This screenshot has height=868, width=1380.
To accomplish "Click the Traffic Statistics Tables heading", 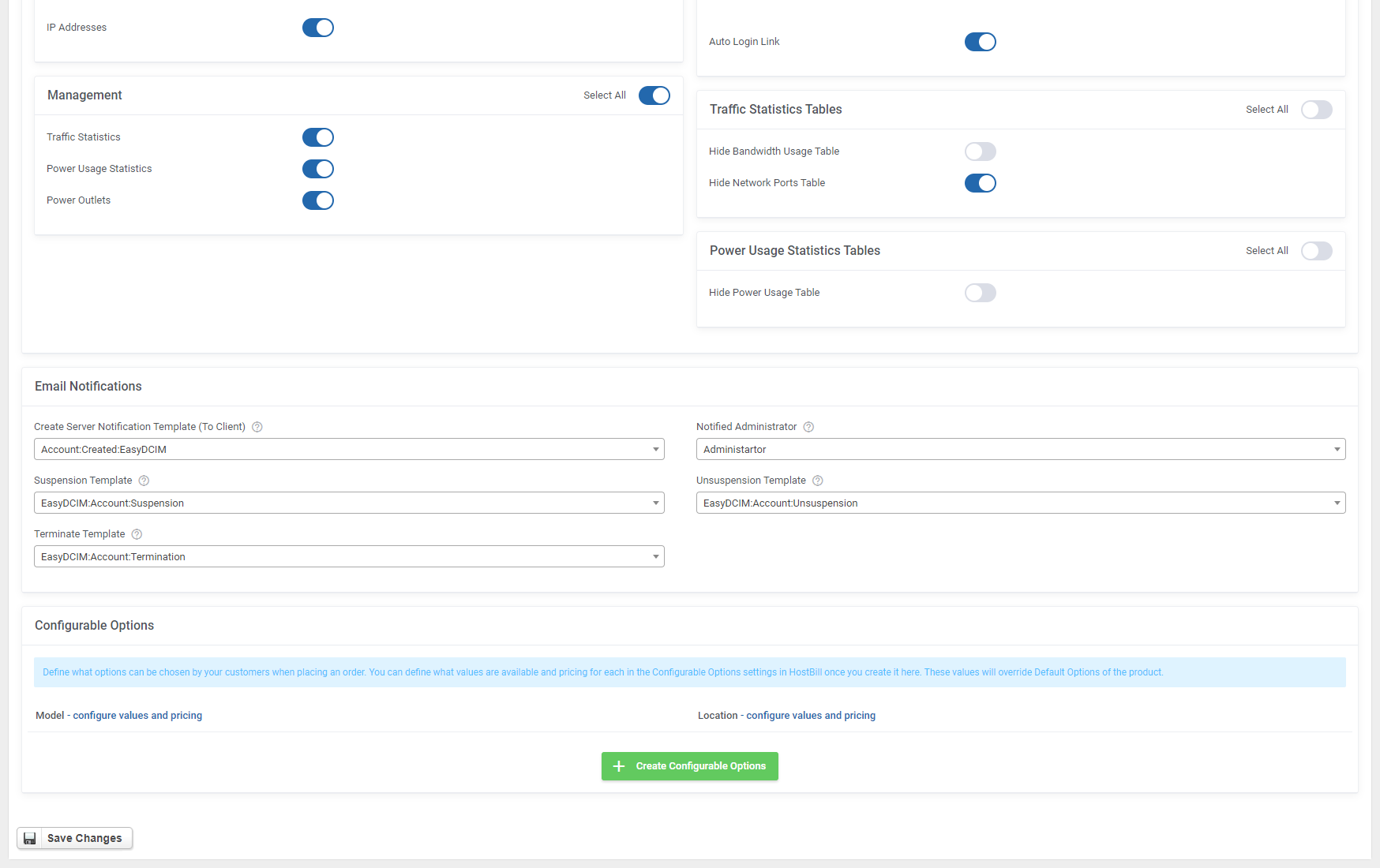I will pos(775,110).
